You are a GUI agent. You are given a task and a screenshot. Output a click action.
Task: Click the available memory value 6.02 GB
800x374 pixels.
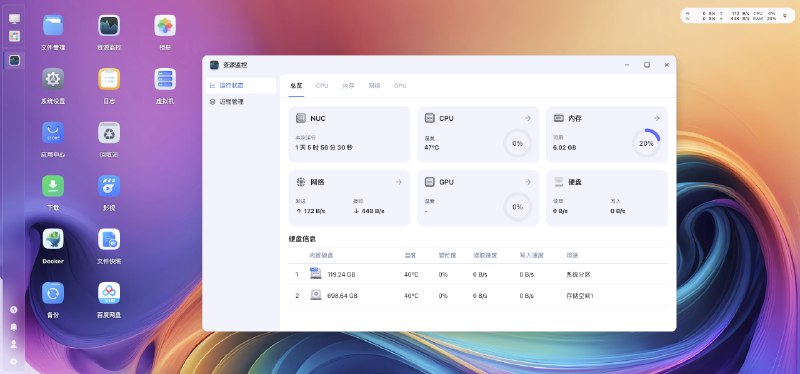(x=565, y=147)
